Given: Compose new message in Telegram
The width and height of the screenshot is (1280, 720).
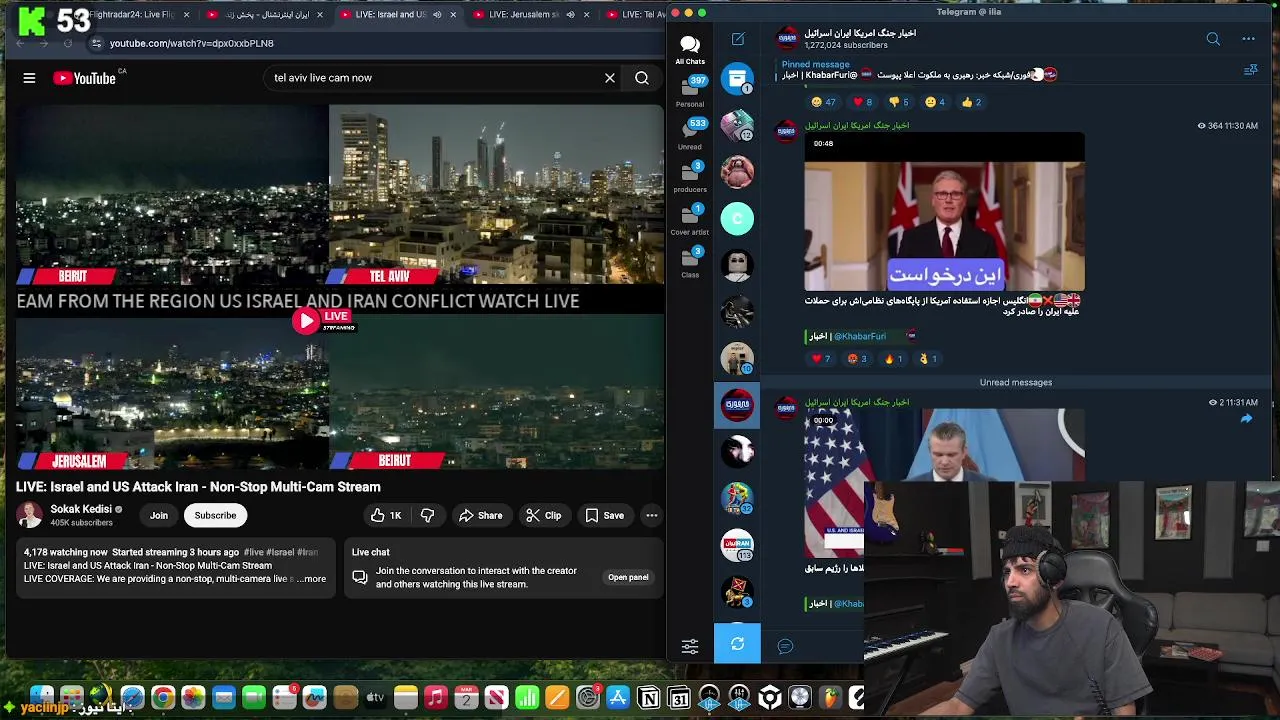Looking at the screenshot, I should [x=738, y=39].
